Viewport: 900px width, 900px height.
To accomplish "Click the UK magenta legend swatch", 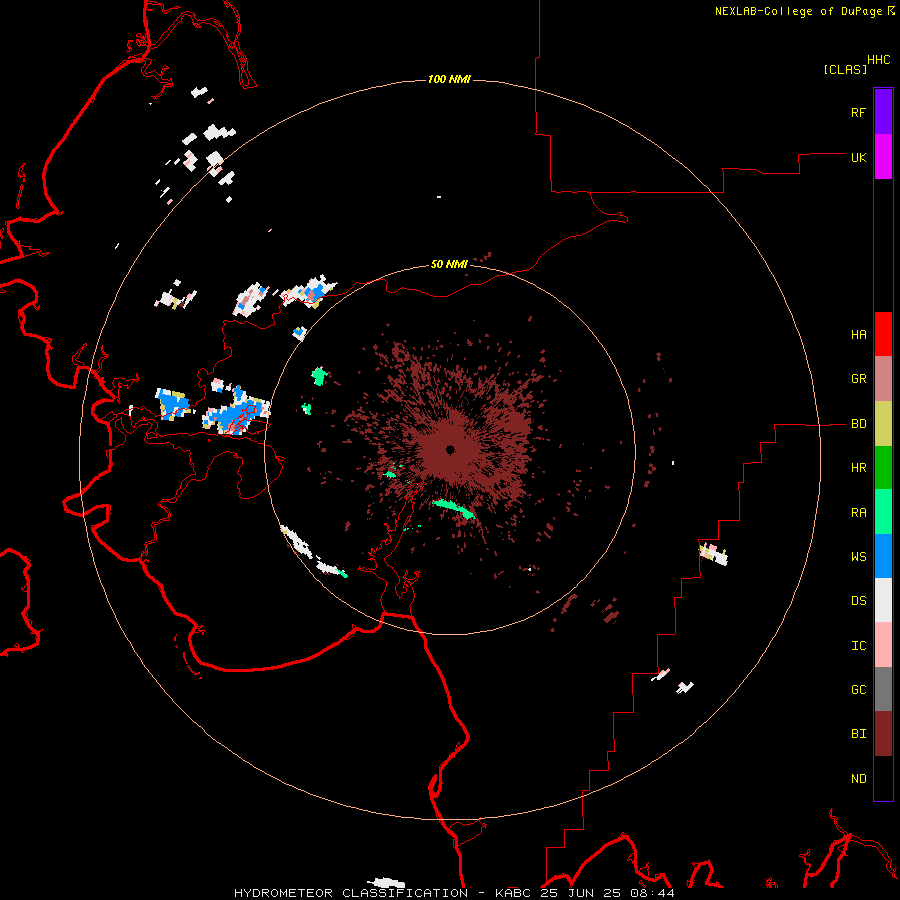I will [x=883, y=157].
